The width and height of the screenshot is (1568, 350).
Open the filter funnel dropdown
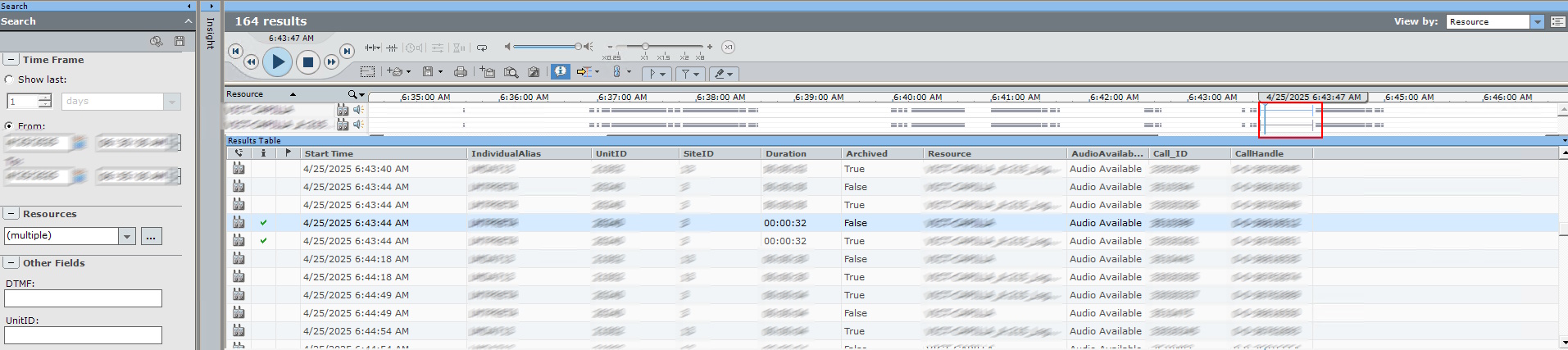[x=690, y=74]
